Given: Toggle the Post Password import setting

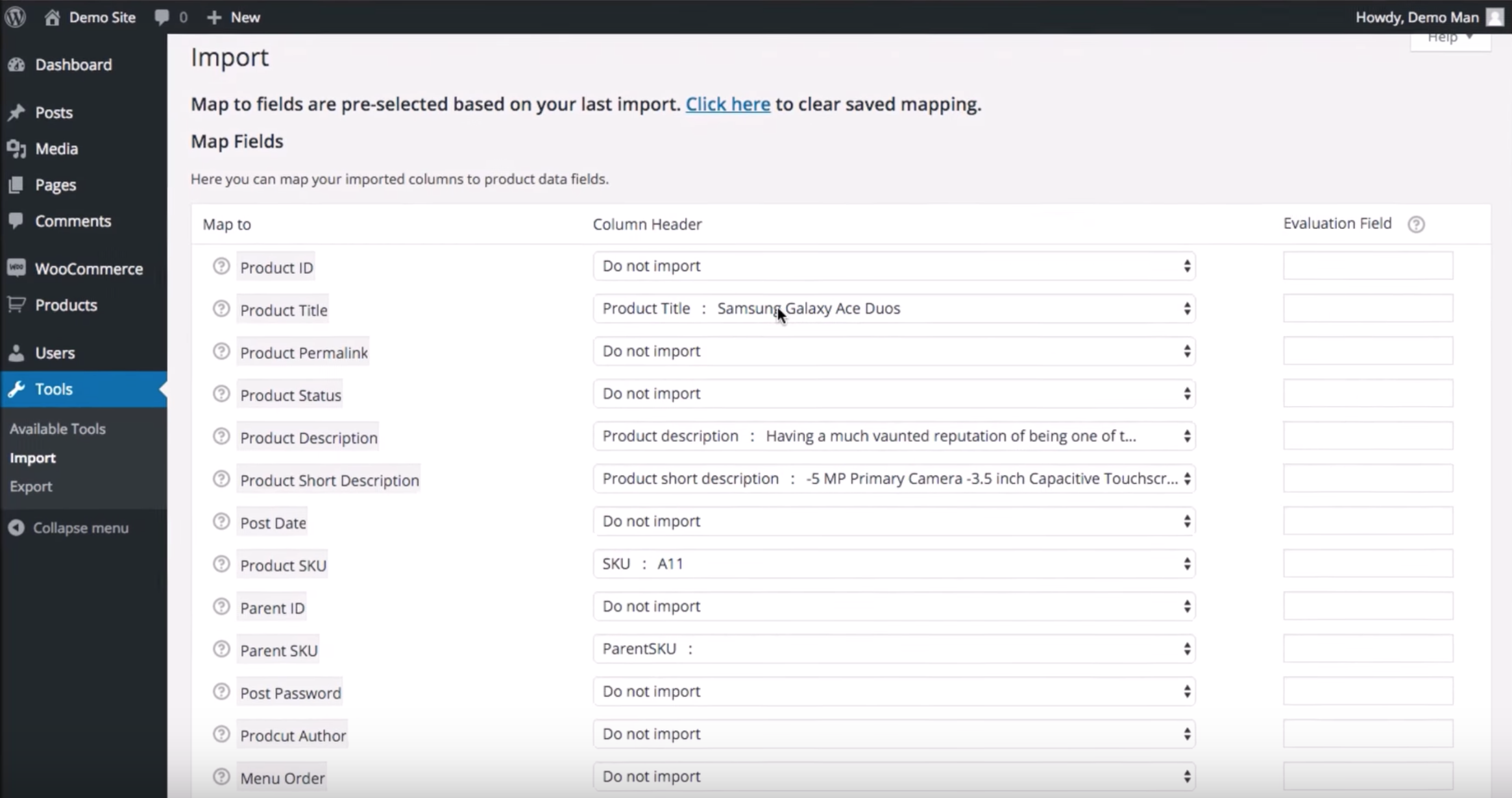Looking at the screenshot, I should pyautogui.click(x=894, y=691).
